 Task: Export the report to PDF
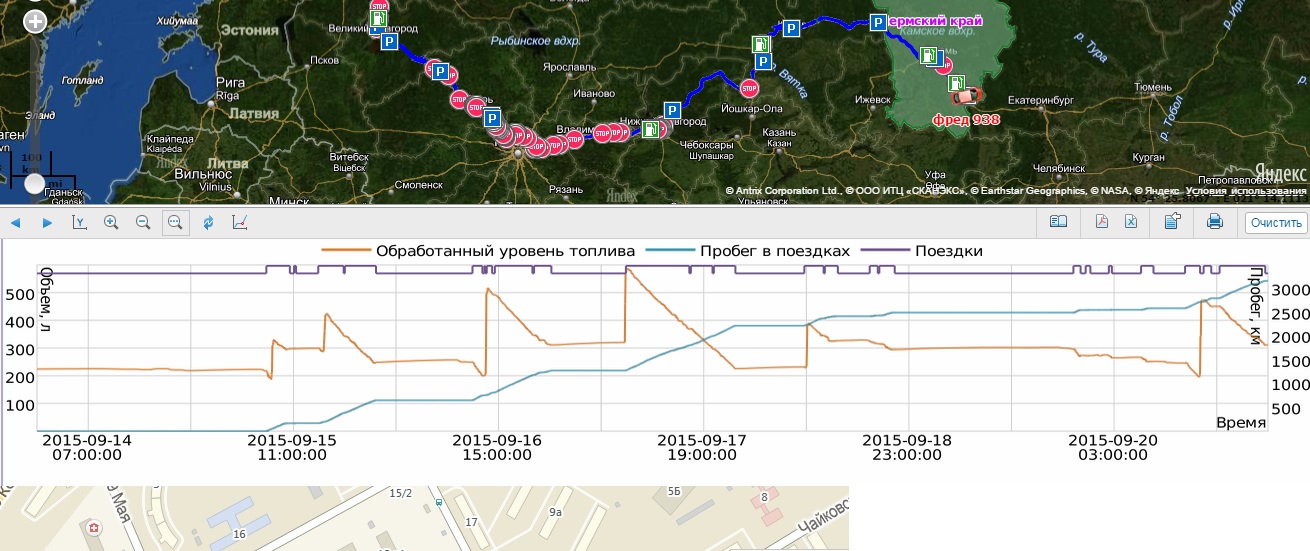(x=1103, y=222)
